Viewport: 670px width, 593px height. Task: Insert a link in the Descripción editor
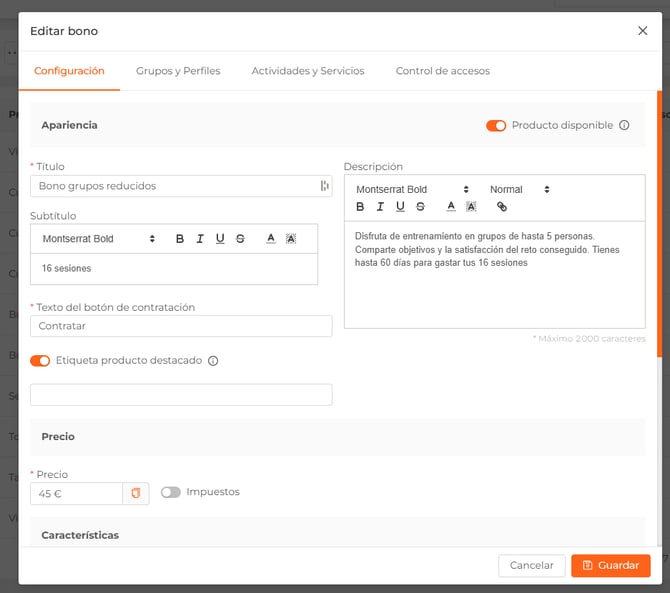coord(502,207)
